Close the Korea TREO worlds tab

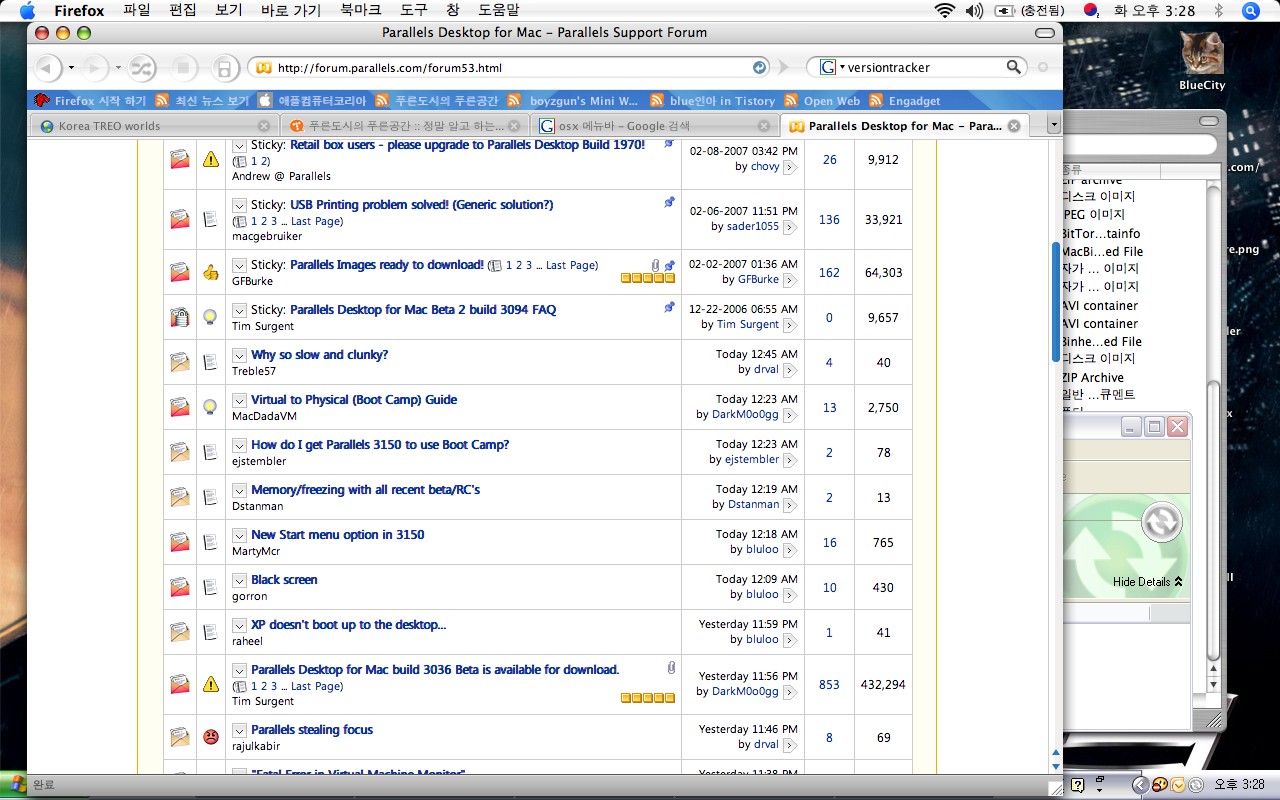point(264,126)
